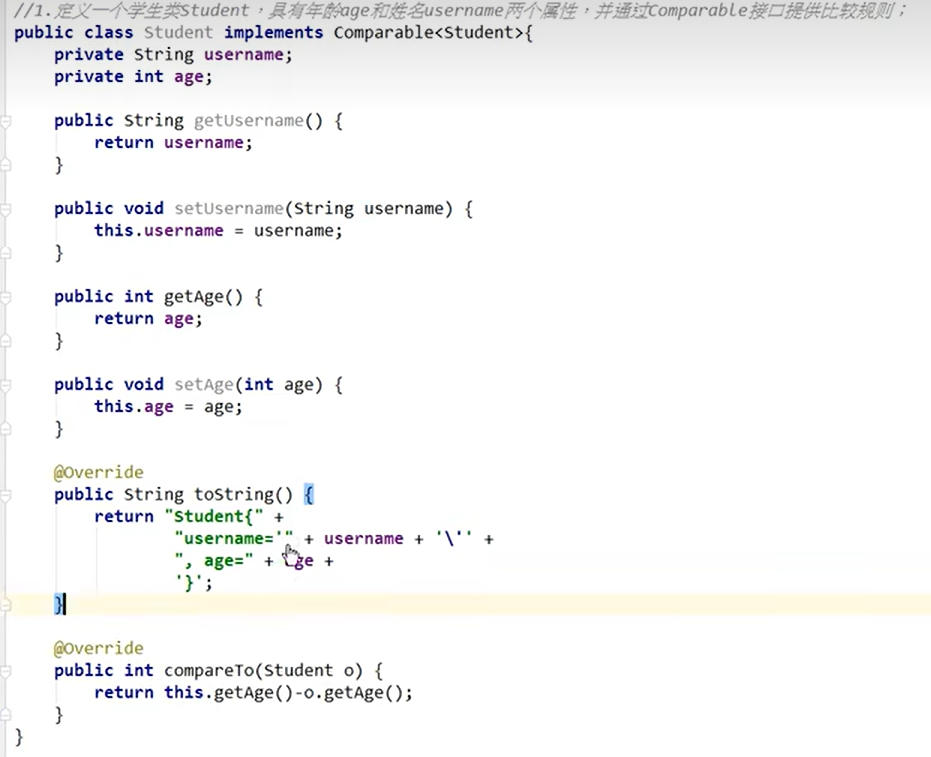Click 'public class' keywords at declaration start

click(x=74, y=32)
